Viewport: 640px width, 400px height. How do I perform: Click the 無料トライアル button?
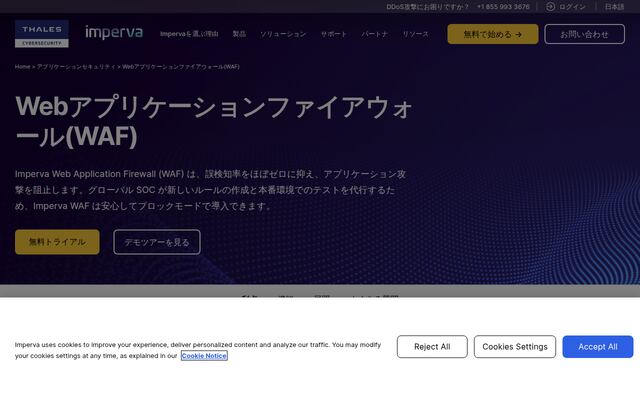[x=57, y=242]
